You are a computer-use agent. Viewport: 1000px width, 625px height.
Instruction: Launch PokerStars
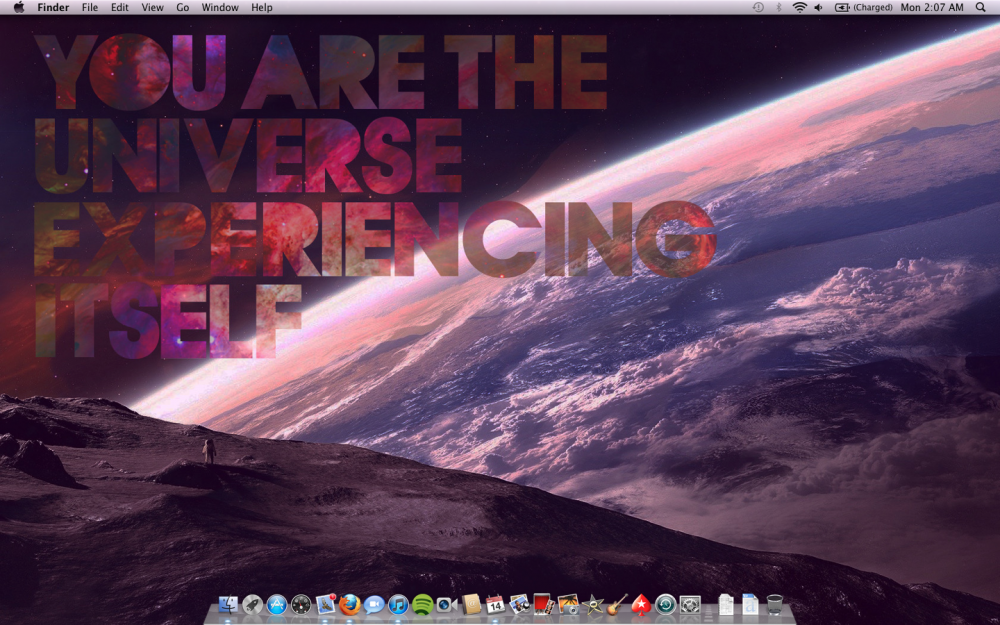[640, 605]
